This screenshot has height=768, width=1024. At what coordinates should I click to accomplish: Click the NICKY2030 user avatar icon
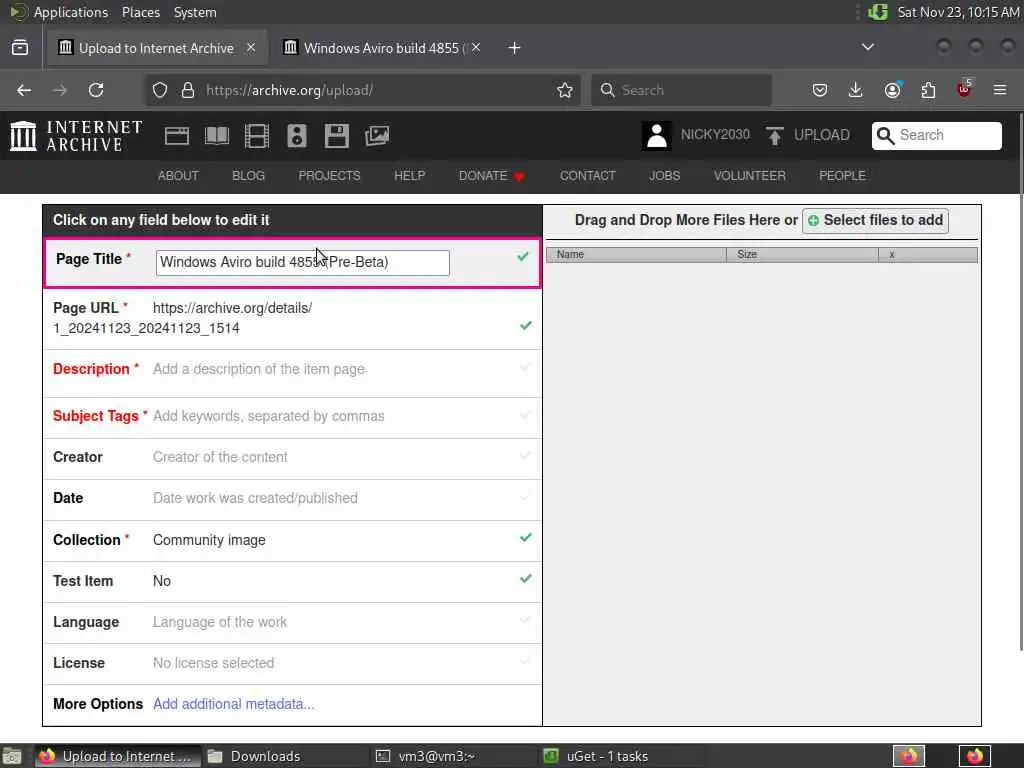click(656, 136)
